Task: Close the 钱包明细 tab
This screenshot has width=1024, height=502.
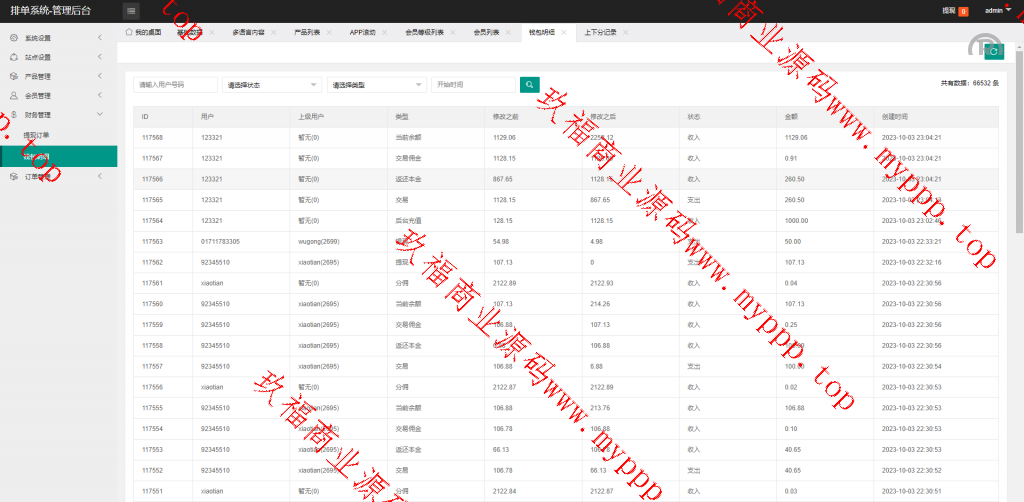Action: click(564, 32)
